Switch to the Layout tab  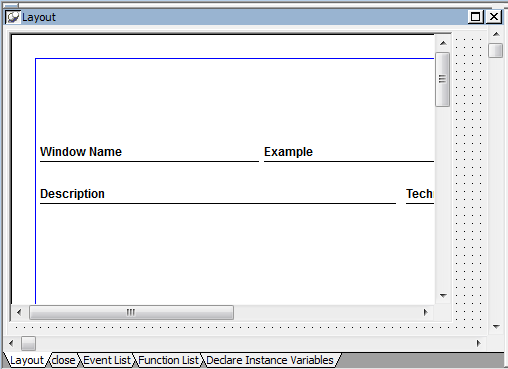[27, 360]
